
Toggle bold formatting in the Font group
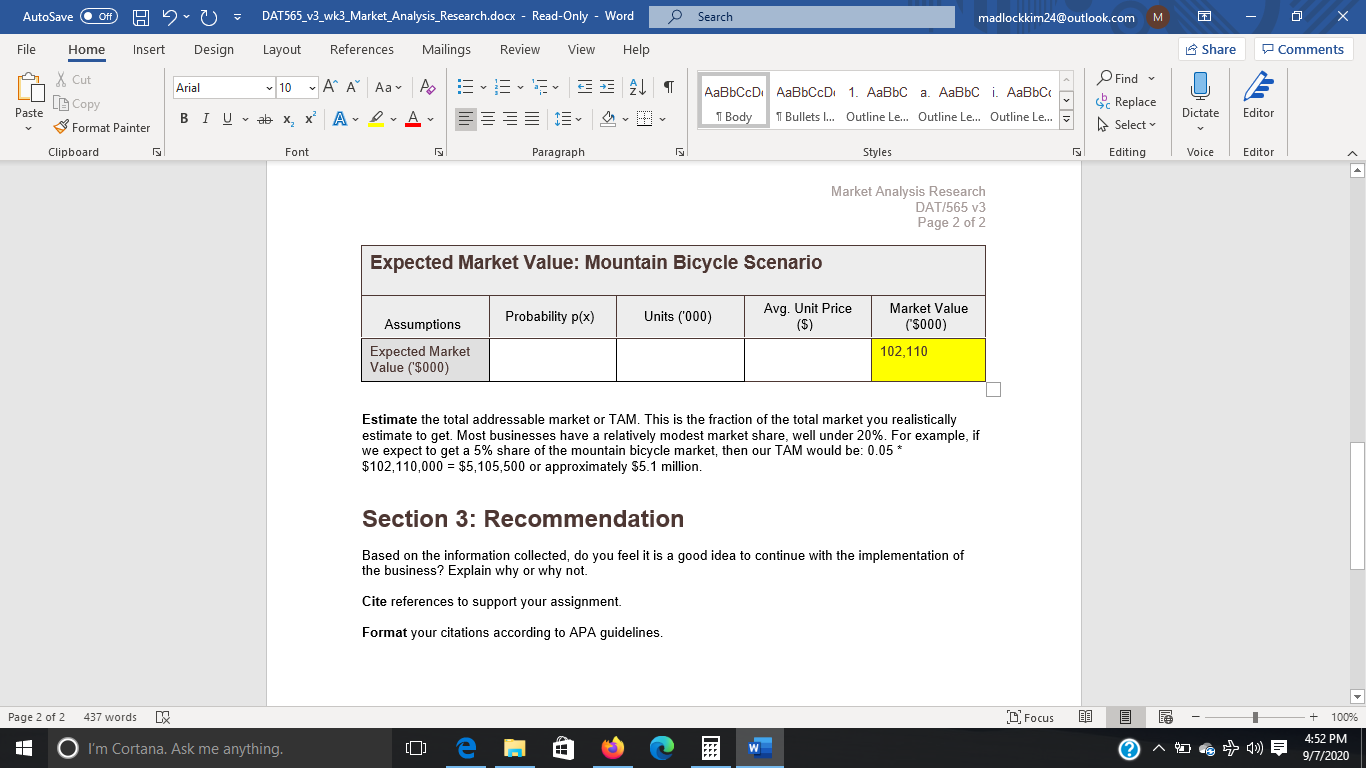coord(183,118)
